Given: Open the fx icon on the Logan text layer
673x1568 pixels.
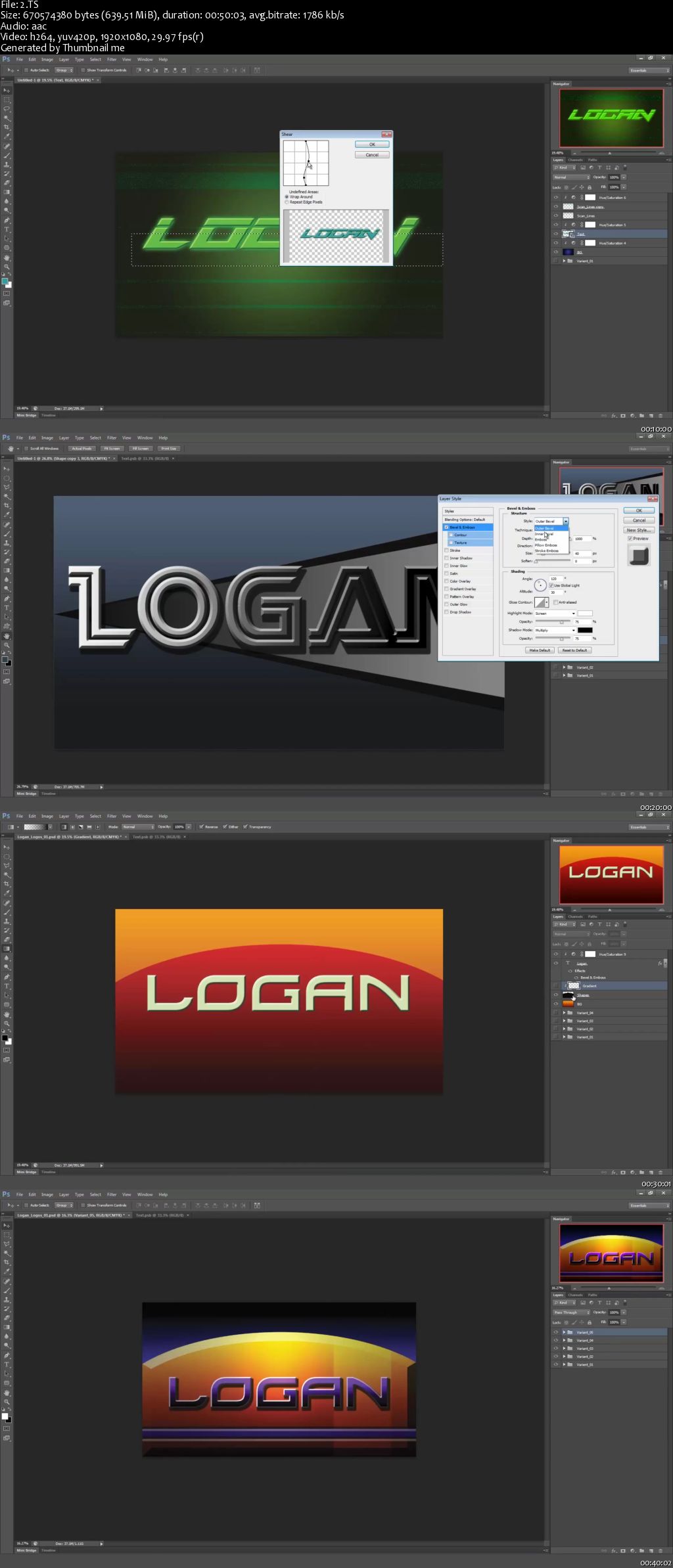Looking at the screenshot, I should pos(660,964).
